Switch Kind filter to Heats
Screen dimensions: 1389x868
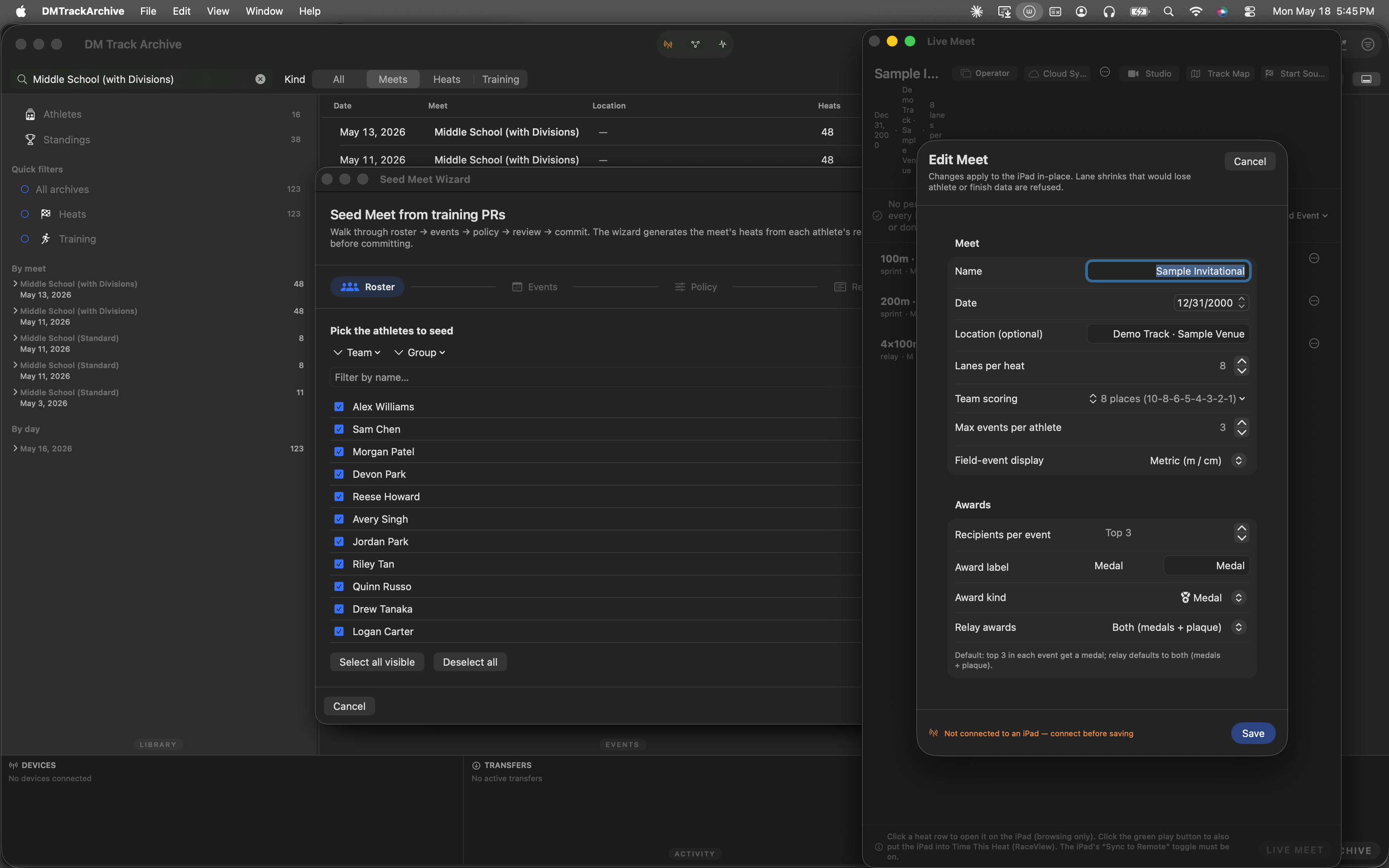446,79
